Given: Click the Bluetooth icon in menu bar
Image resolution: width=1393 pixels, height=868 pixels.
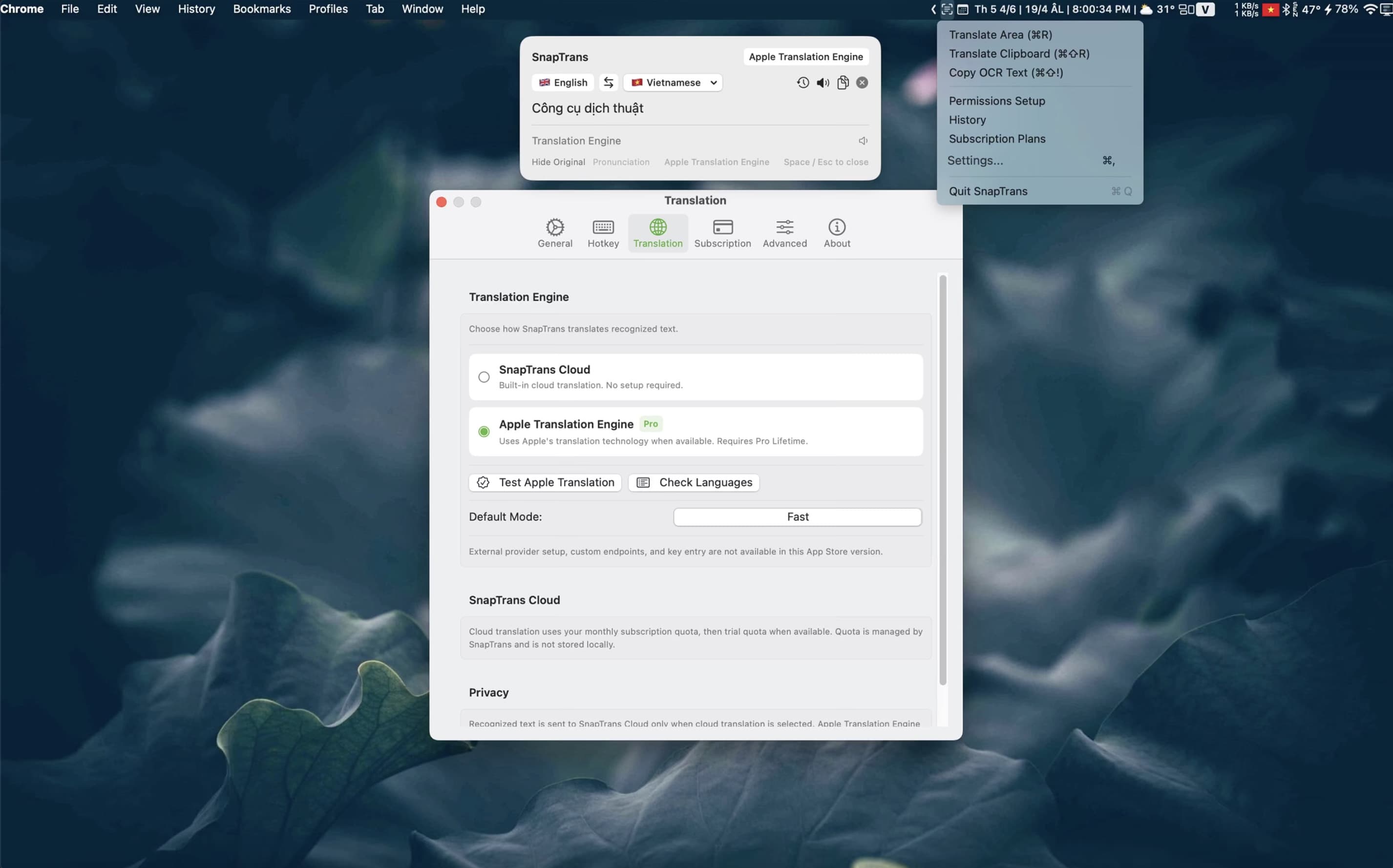Looking at the screenshot, I should coord(1286,9).
